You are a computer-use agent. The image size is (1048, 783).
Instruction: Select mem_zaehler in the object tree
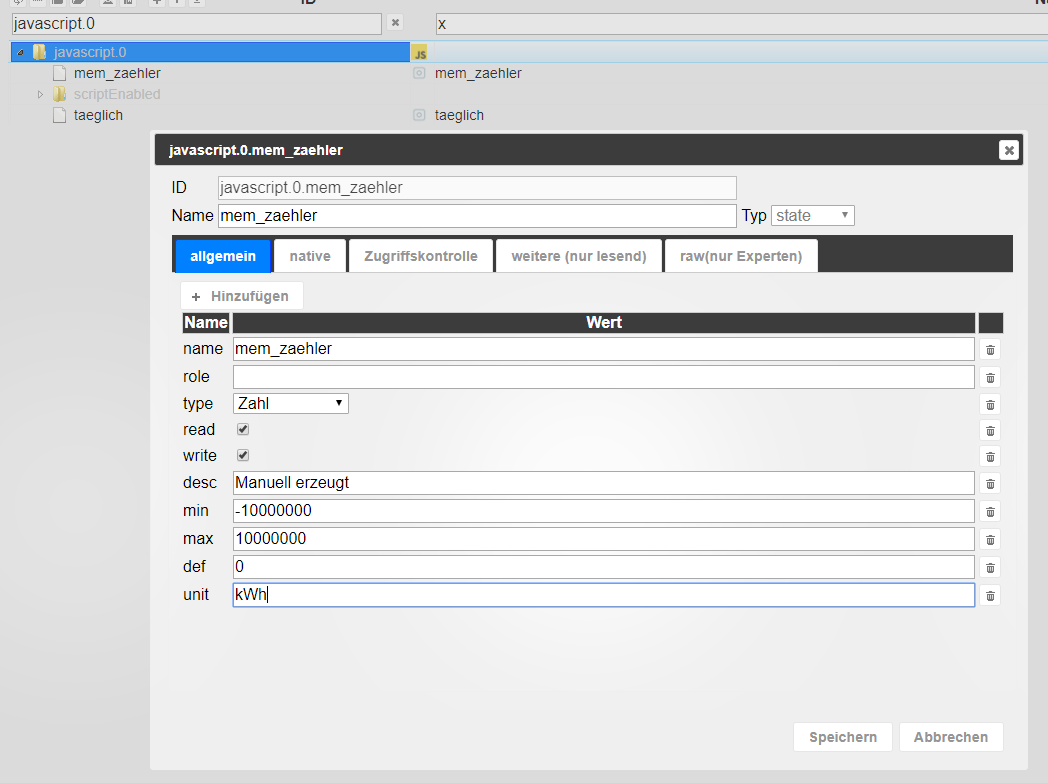[117, 73]
